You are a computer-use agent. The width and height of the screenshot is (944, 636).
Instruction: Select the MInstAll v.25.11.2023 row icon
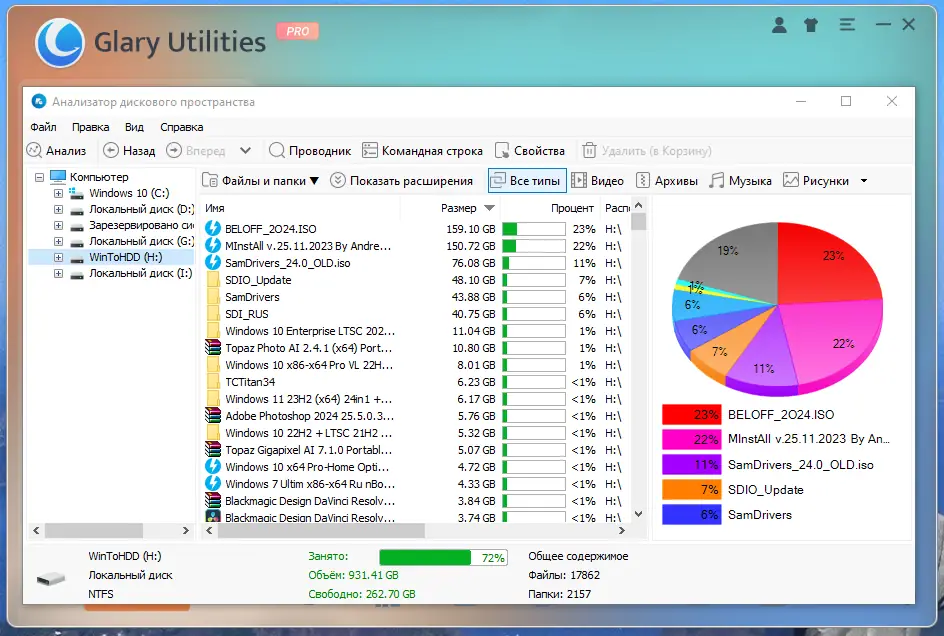pyautogui.click(x=213, y=245)
